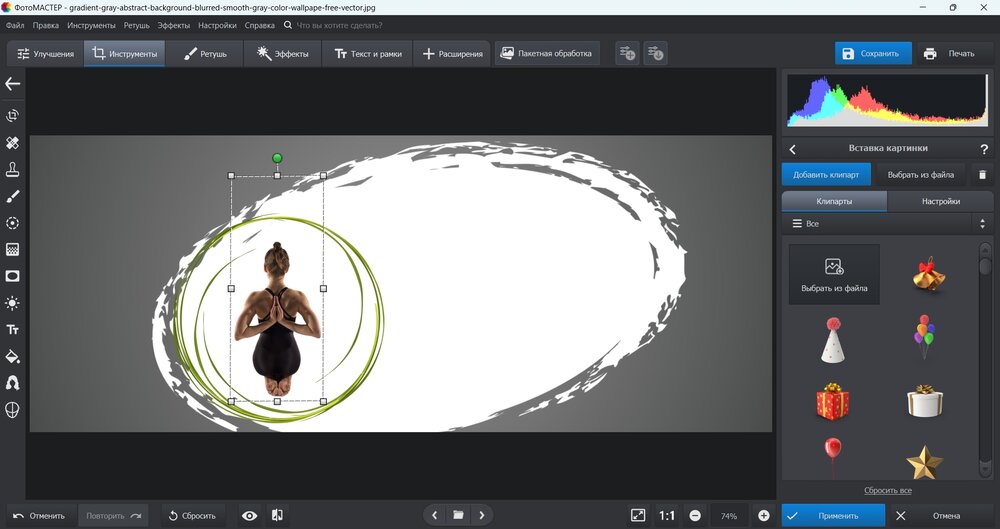Toggle before/after split comparison view
This screenshot has width=1000, height=529.
tap(277, 515)
